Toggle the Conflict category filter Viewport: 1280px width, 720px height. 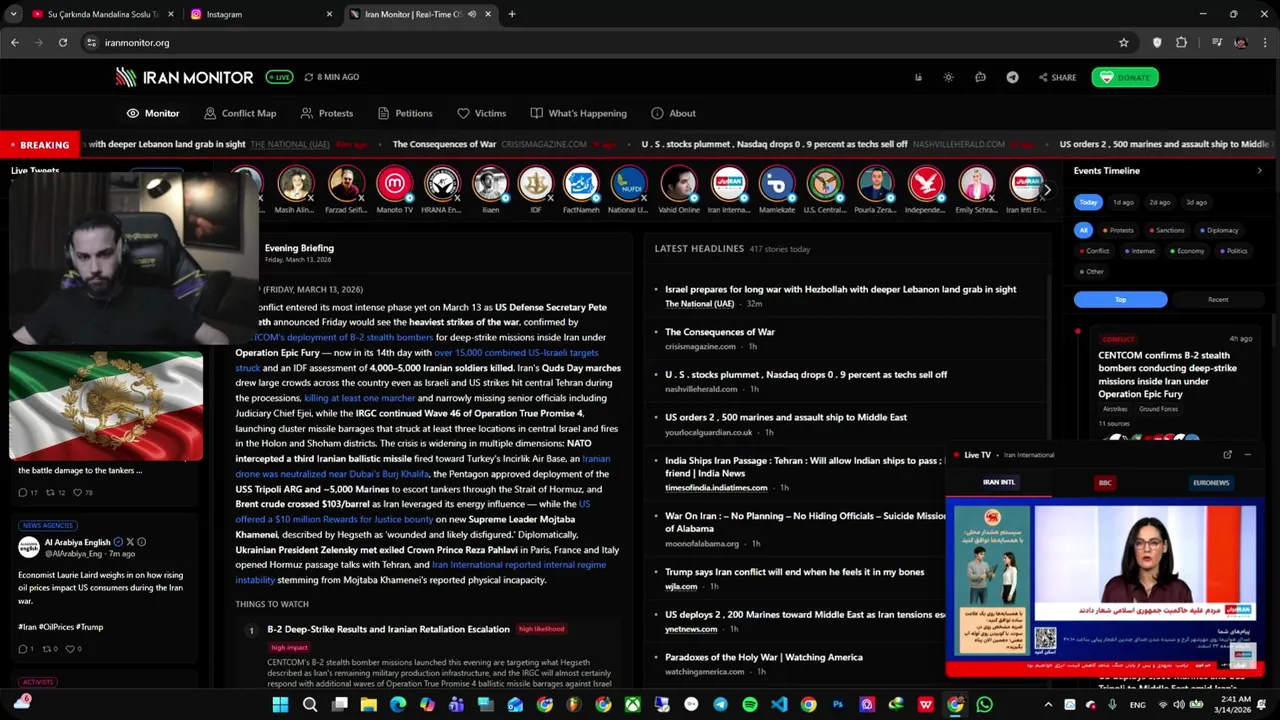point(1095,251)
